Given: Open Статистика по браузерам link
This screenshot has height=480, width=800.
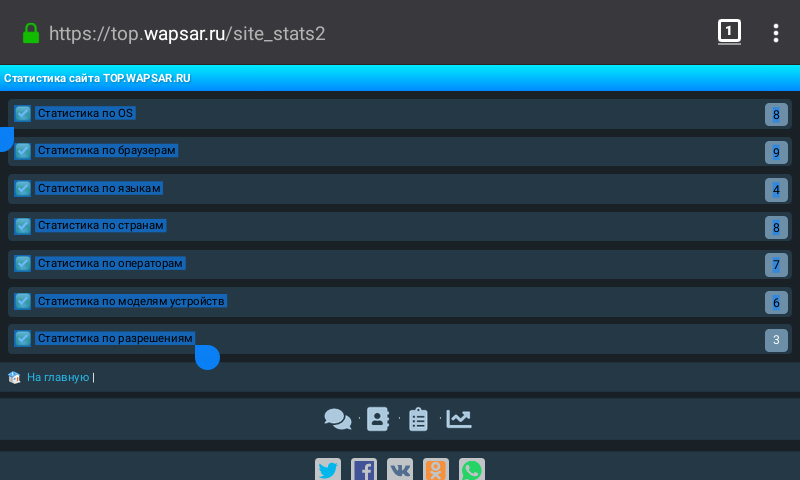Looking at the screenshot, I should click(x=107, y=151).
